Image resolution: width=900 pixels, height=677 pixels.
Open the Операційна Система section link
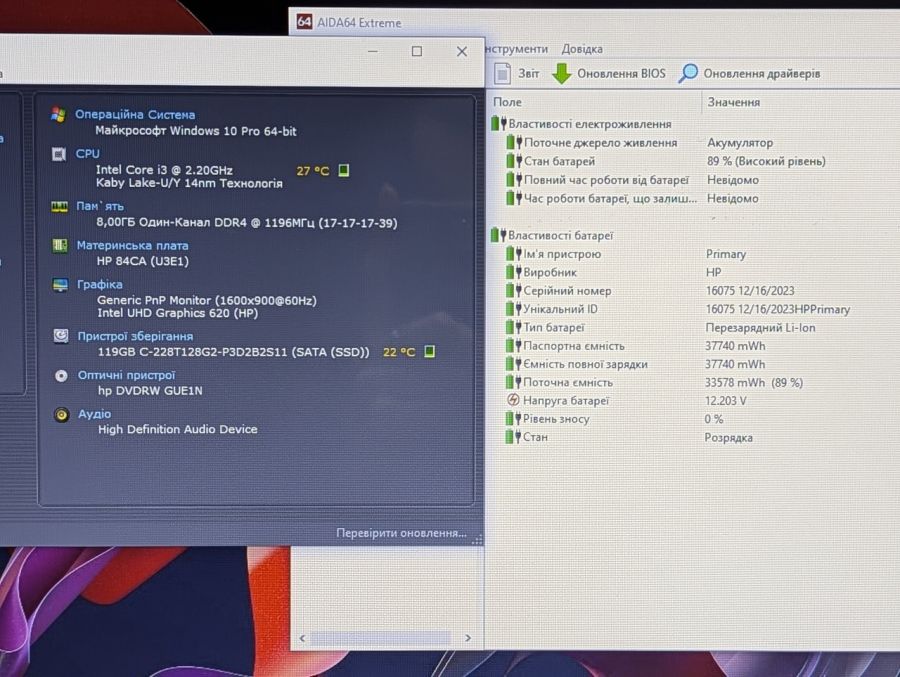(x=135, y=115)
